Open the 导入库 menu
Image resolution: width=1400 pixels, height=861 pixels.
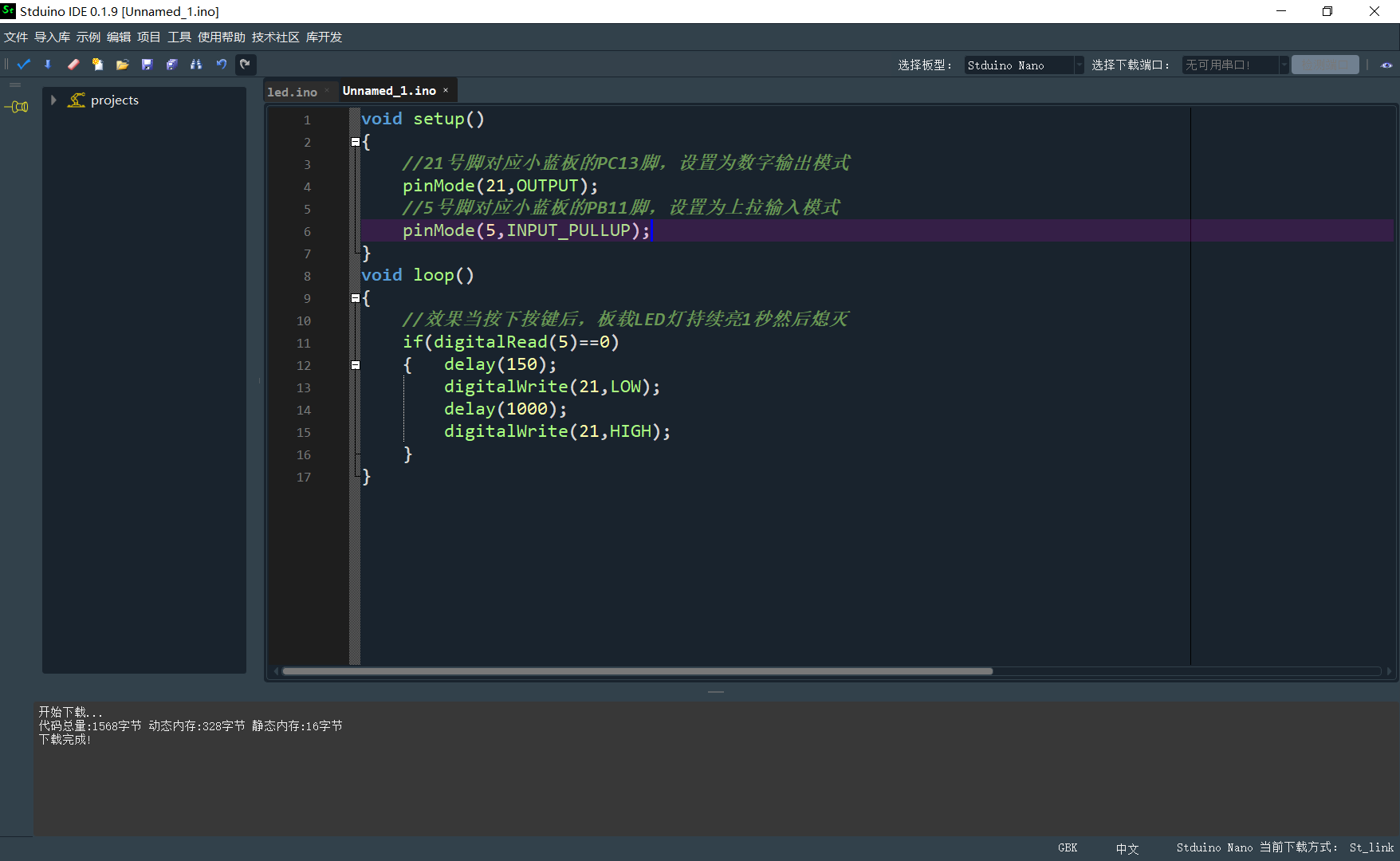[x=52, y=37]
